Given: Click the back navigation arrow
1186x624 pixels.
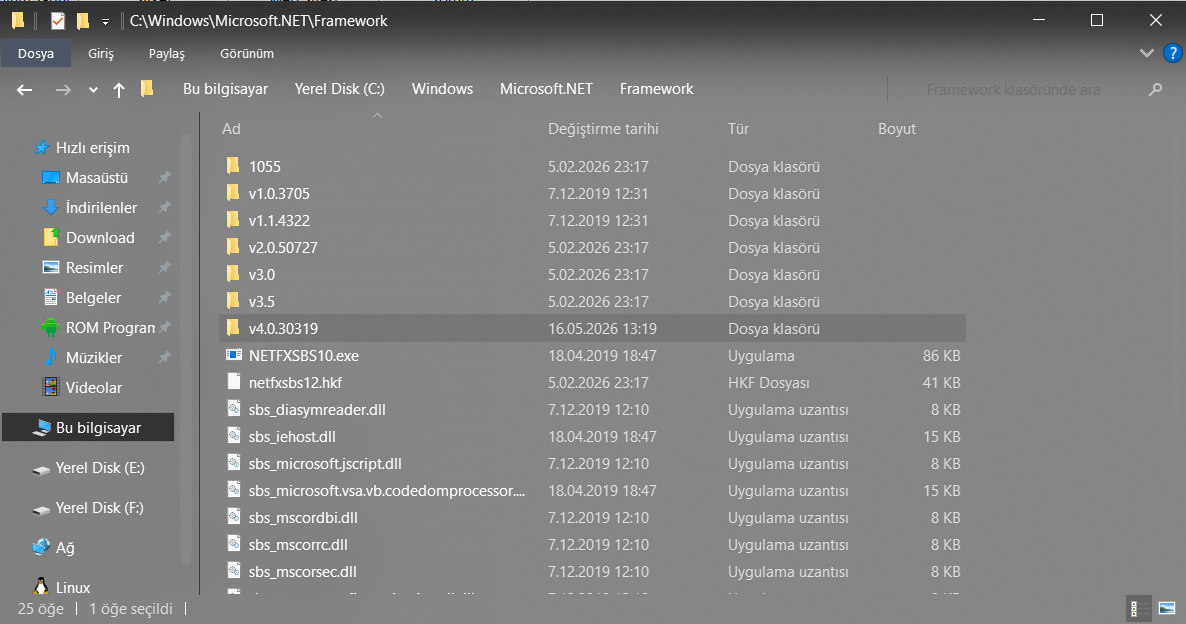Looking at the screenshot, I should click(24, 90).
